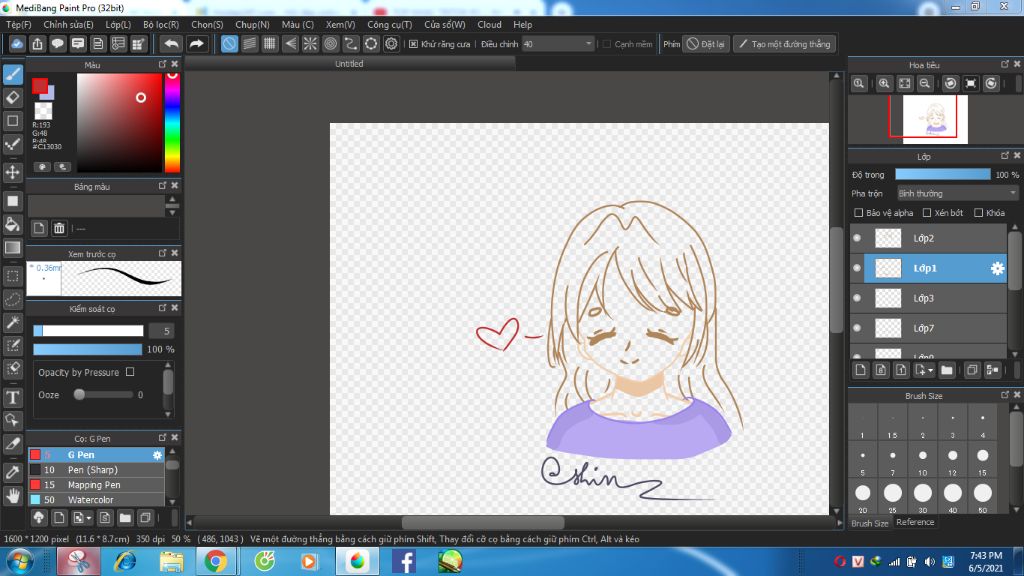1024x576 pixels.
Task: Click Tạo một đường thẳng button
Action: (x=784, y=44)
